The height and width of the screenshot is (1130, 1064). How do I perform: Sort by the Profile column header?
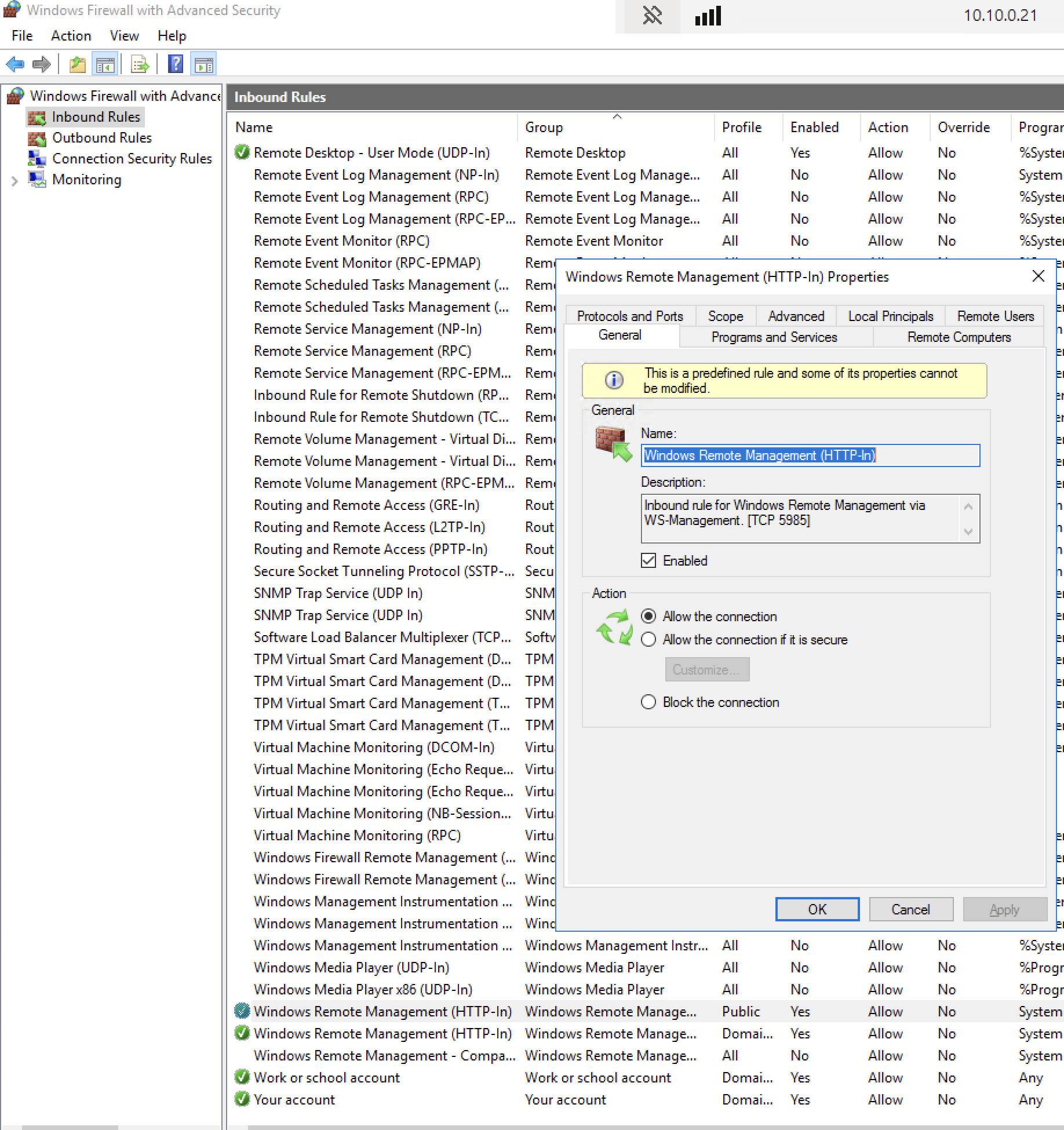tap(749, 127)
